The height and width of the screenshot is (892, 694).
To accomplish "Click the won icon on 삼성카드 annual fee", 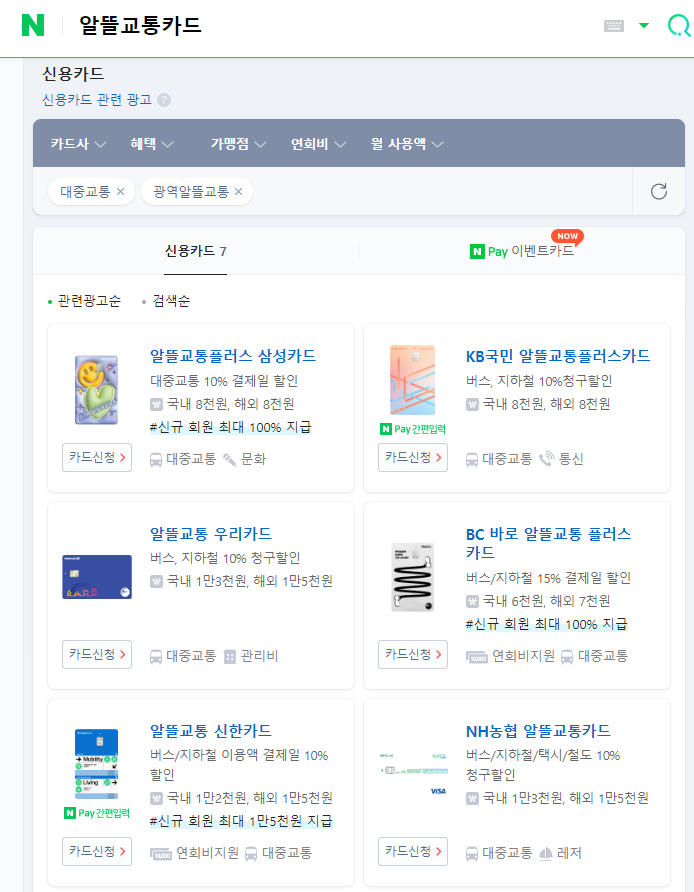I will pyautogui.click(x=156, y=404).
